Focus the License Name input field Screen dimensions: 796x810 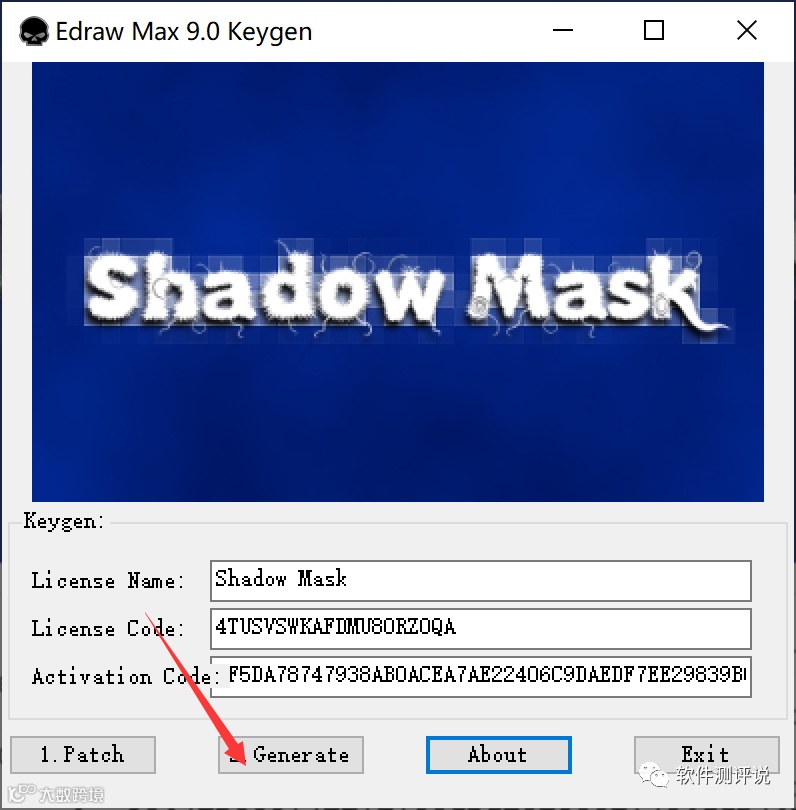point(480,581)
